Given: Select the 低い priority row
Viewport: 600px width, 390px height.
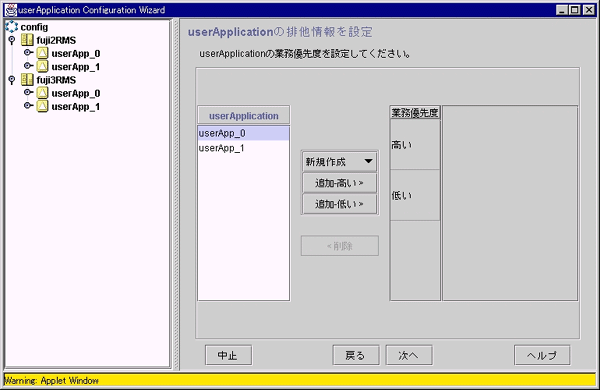Looking at the screenshot, I should (415, 195).
